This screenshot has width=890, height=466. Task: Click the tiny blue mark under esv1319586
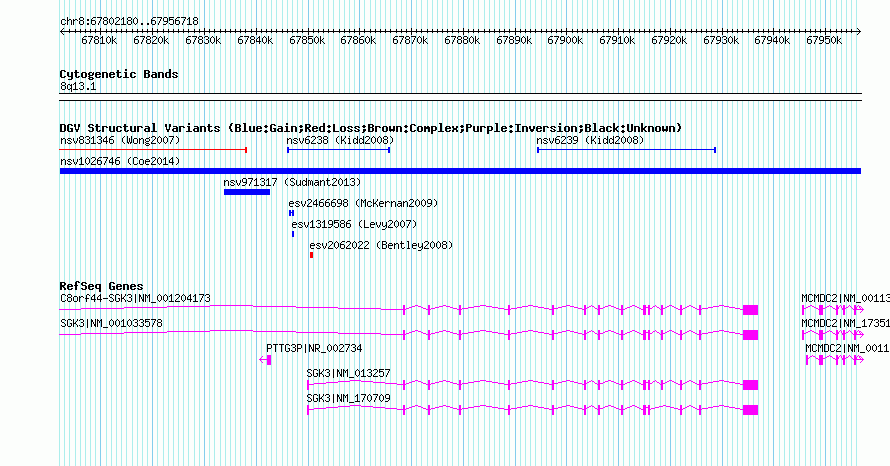click(293, 234)
